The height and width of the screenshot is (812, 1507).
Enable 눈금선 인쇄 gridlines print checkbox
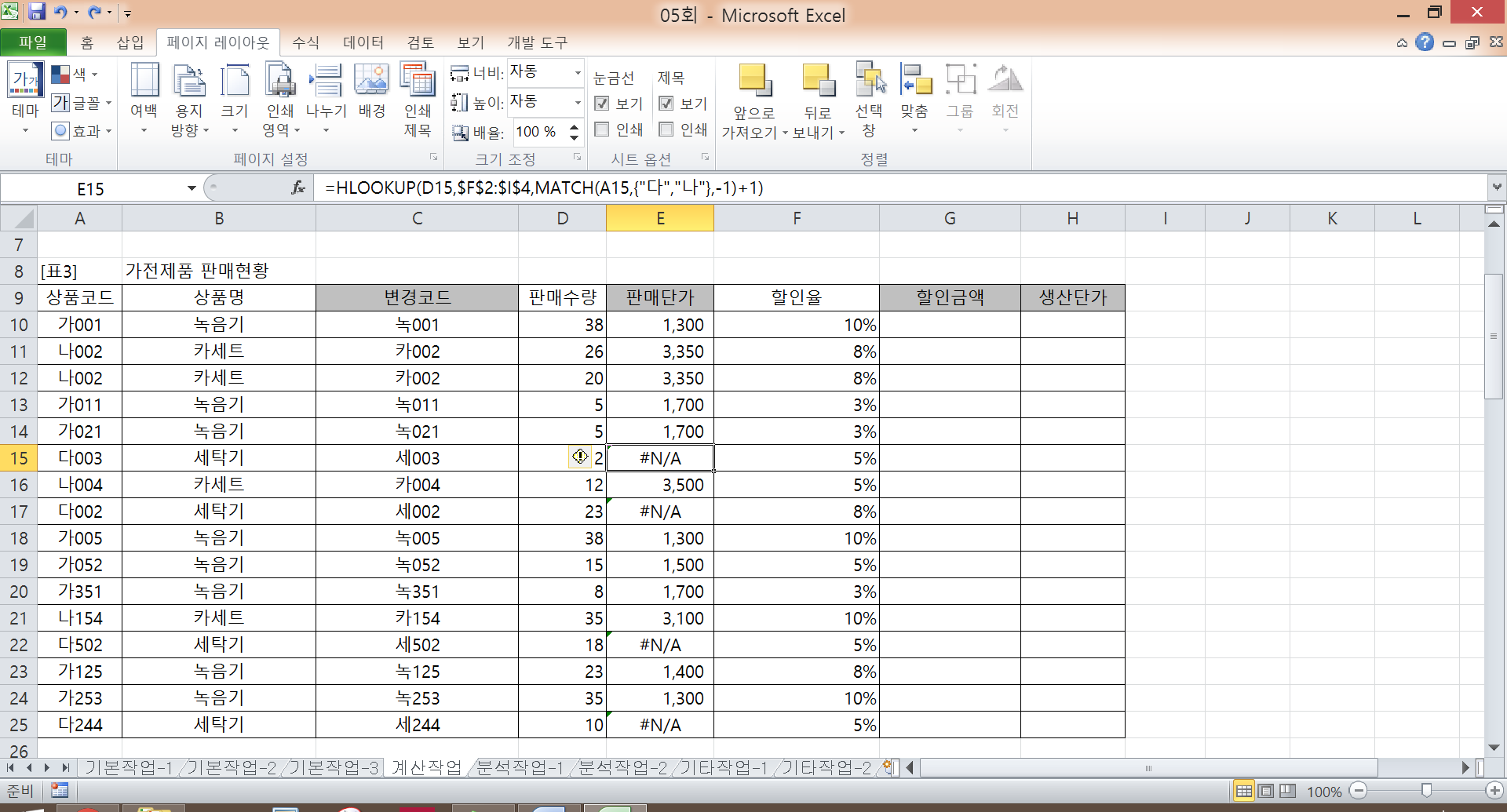pos(602,129)
